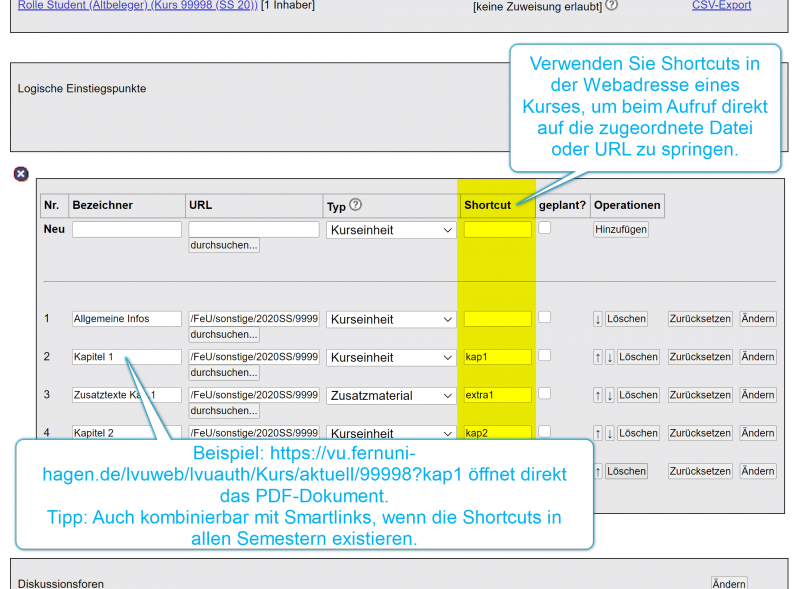Image resolution: width=800 pixels, height=589 pixels.
Task: Move Zusatztexte row down
Action: coord(609,395)
